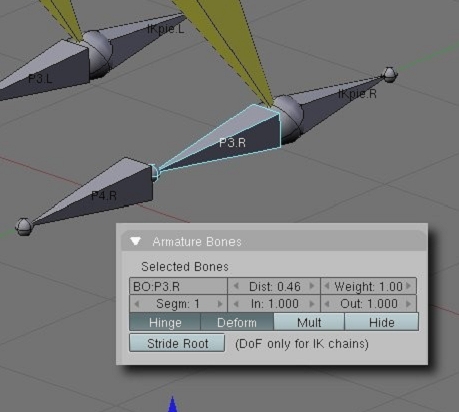Viewport: 459px width, 412px height.
Task: Click the Segm: 1 value field
Action: click(x=178, y=304)
